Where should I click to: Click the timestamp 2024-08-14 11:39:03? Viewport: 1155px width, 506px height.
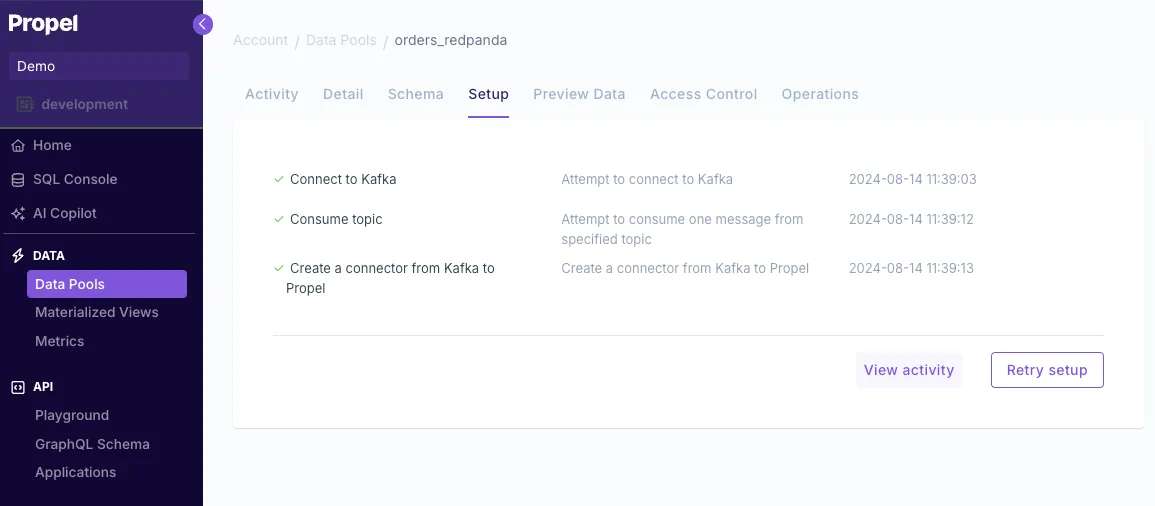(x=913, y=179)
